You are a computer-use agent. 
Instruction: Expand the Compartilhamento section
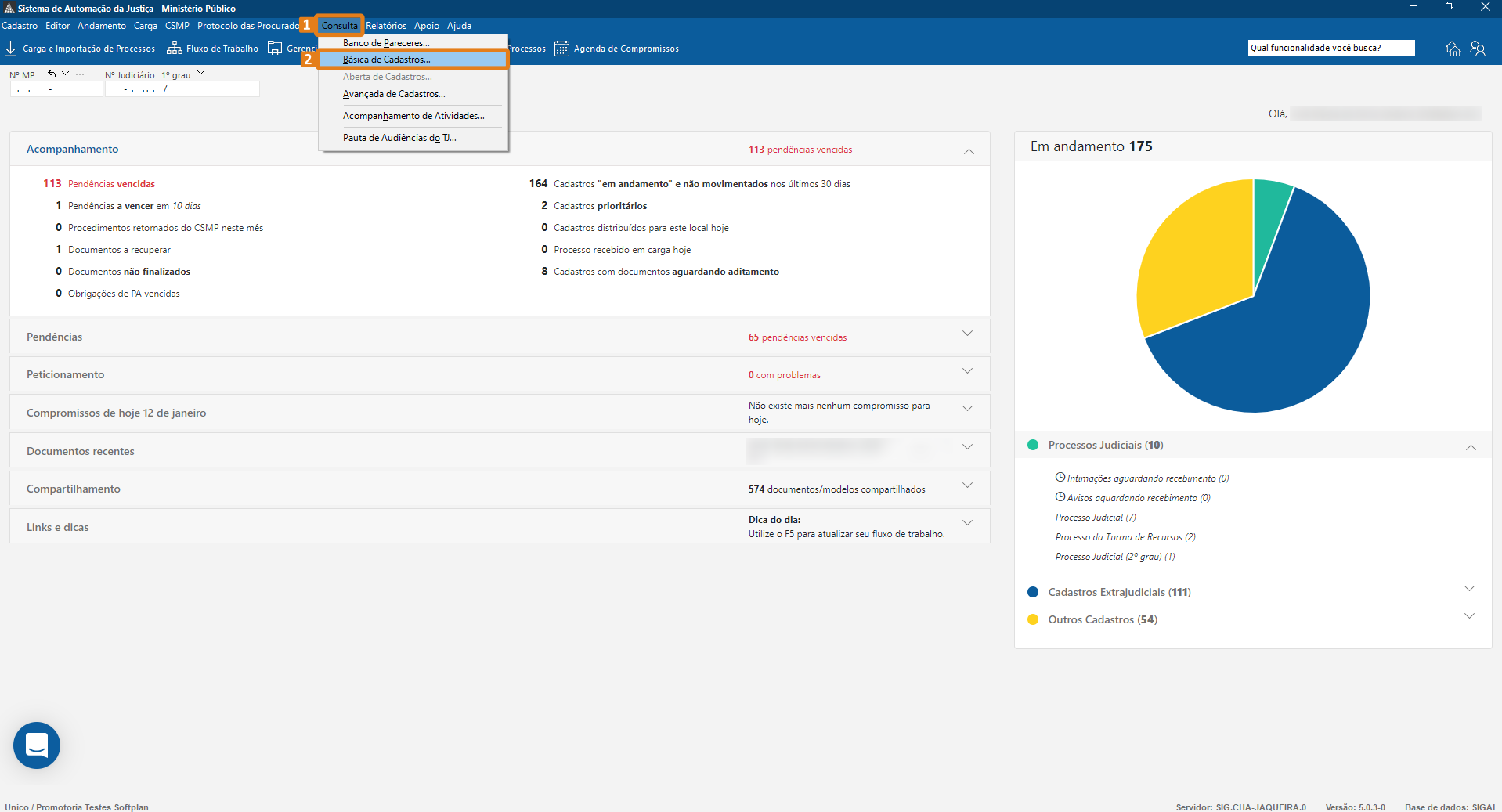pos(968,485)
